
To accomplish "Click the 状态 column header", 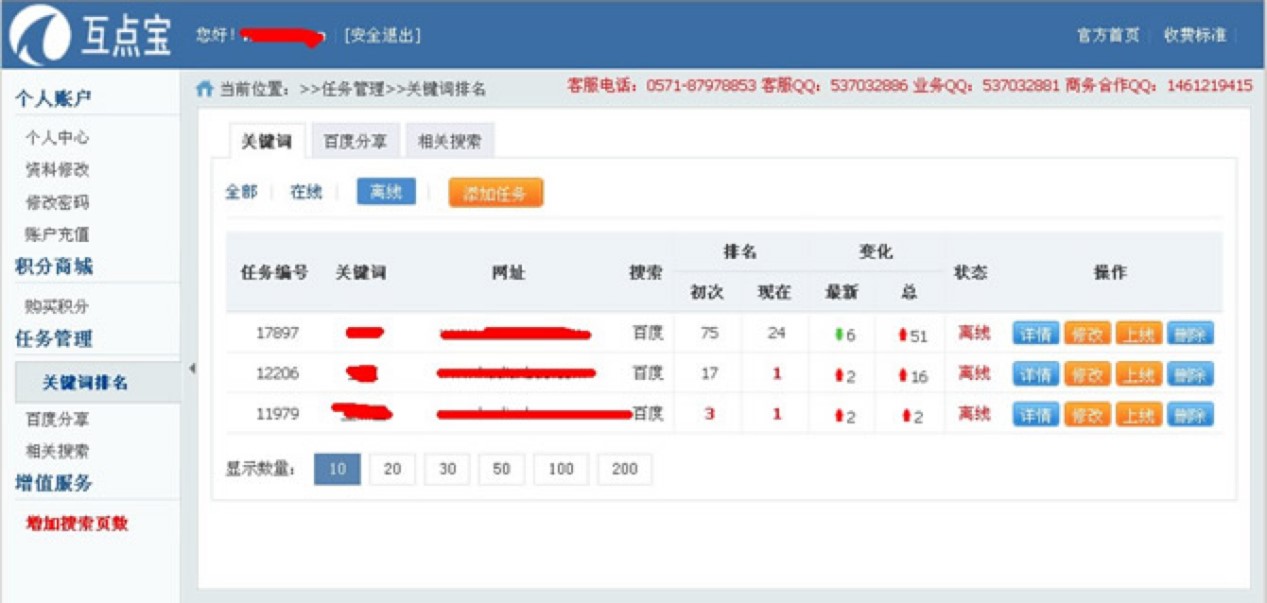I will click(x=971, y=272).
